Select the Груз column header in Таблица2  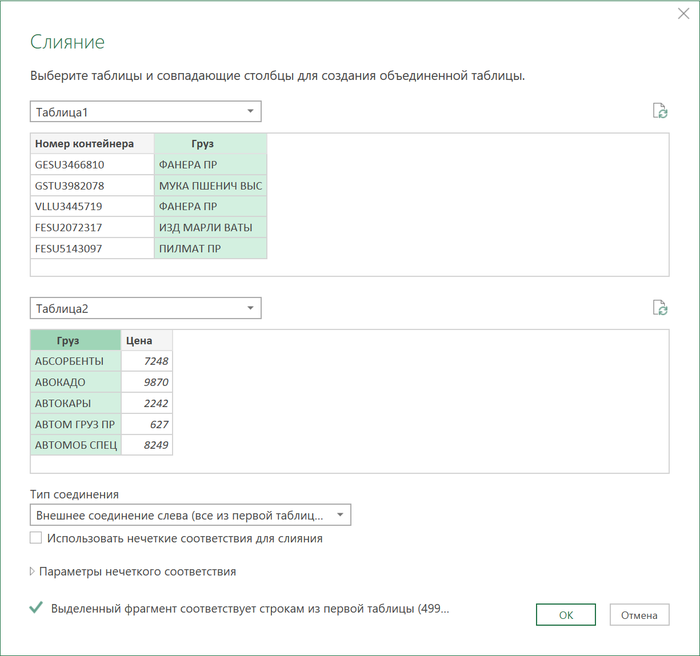click(x=76, y=340)
